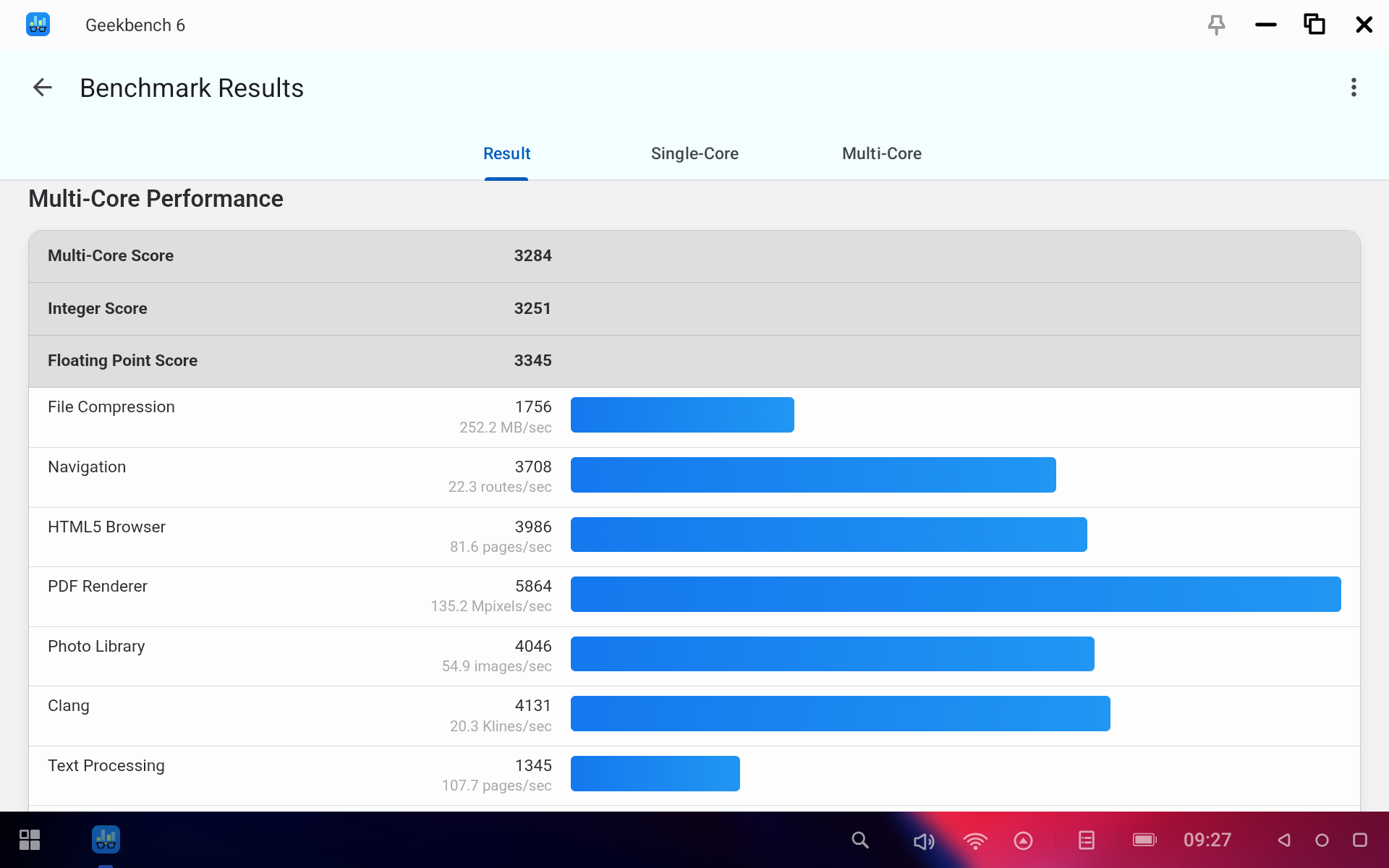This screenshot has height=868, width=1389.
Task: Click the Geekbench app logo in title bar
Action: 38,25
